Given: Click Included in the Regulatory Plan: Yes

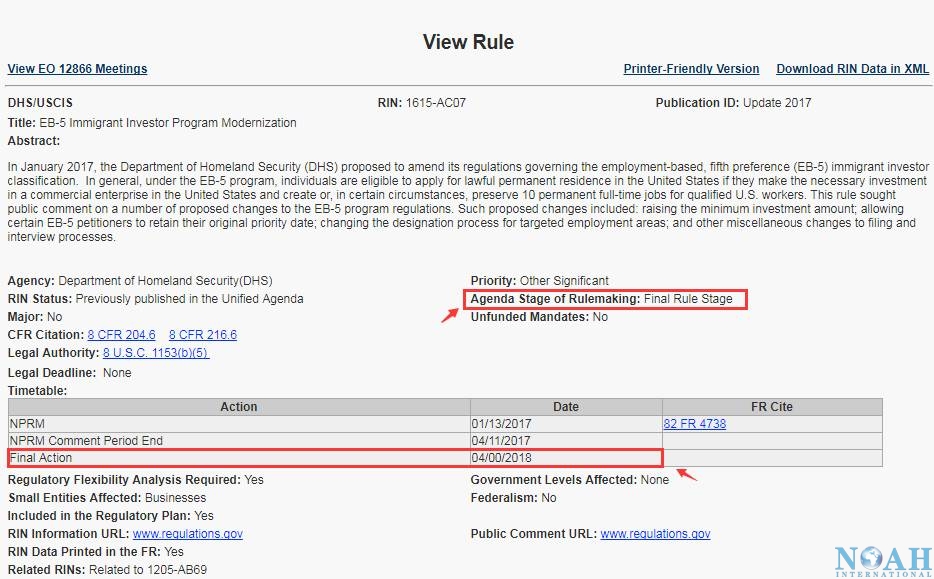Looking at the screenshot, I should (111, 516).
